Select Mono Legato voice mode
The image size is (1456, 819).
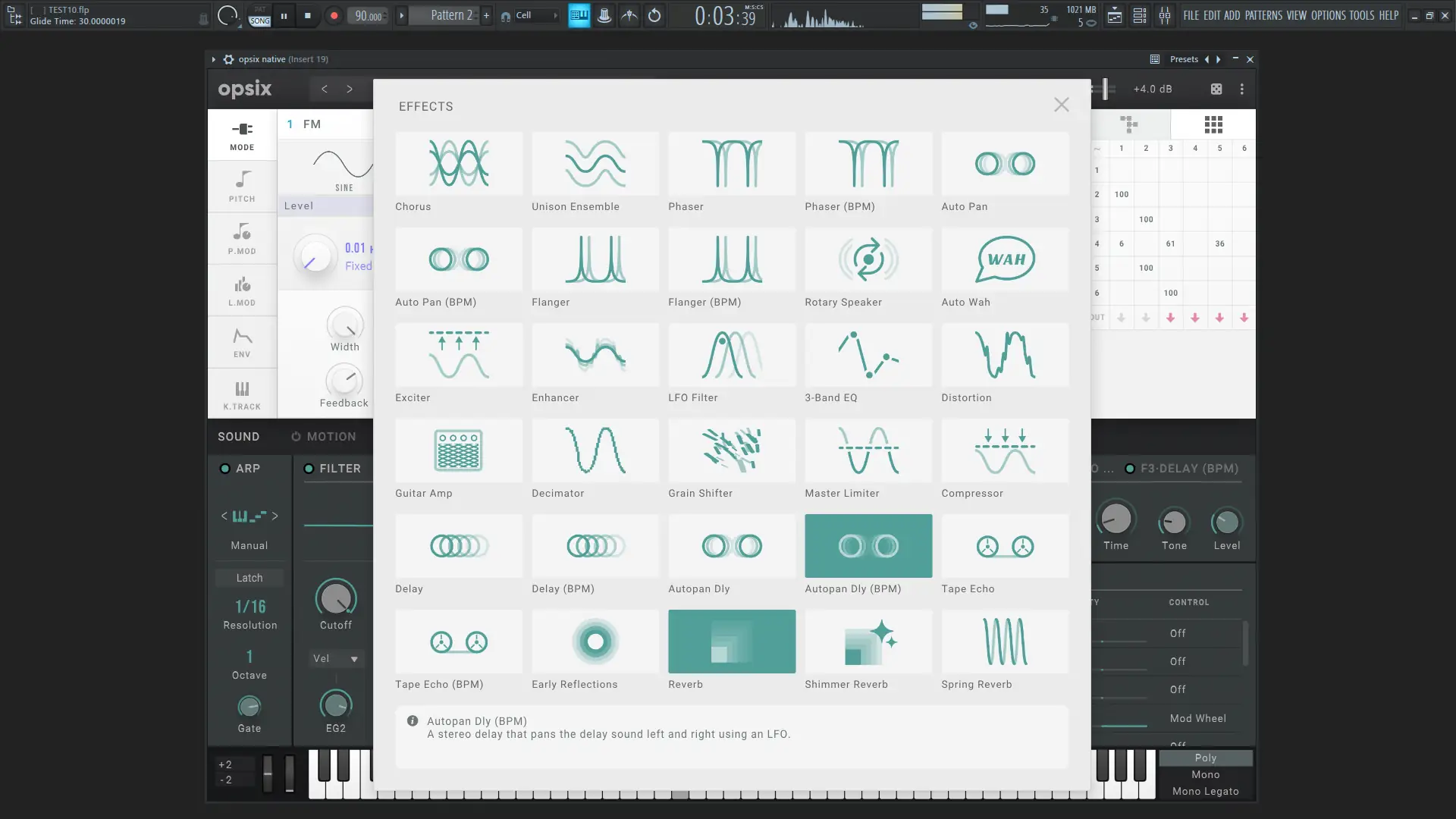(1205, 791)
